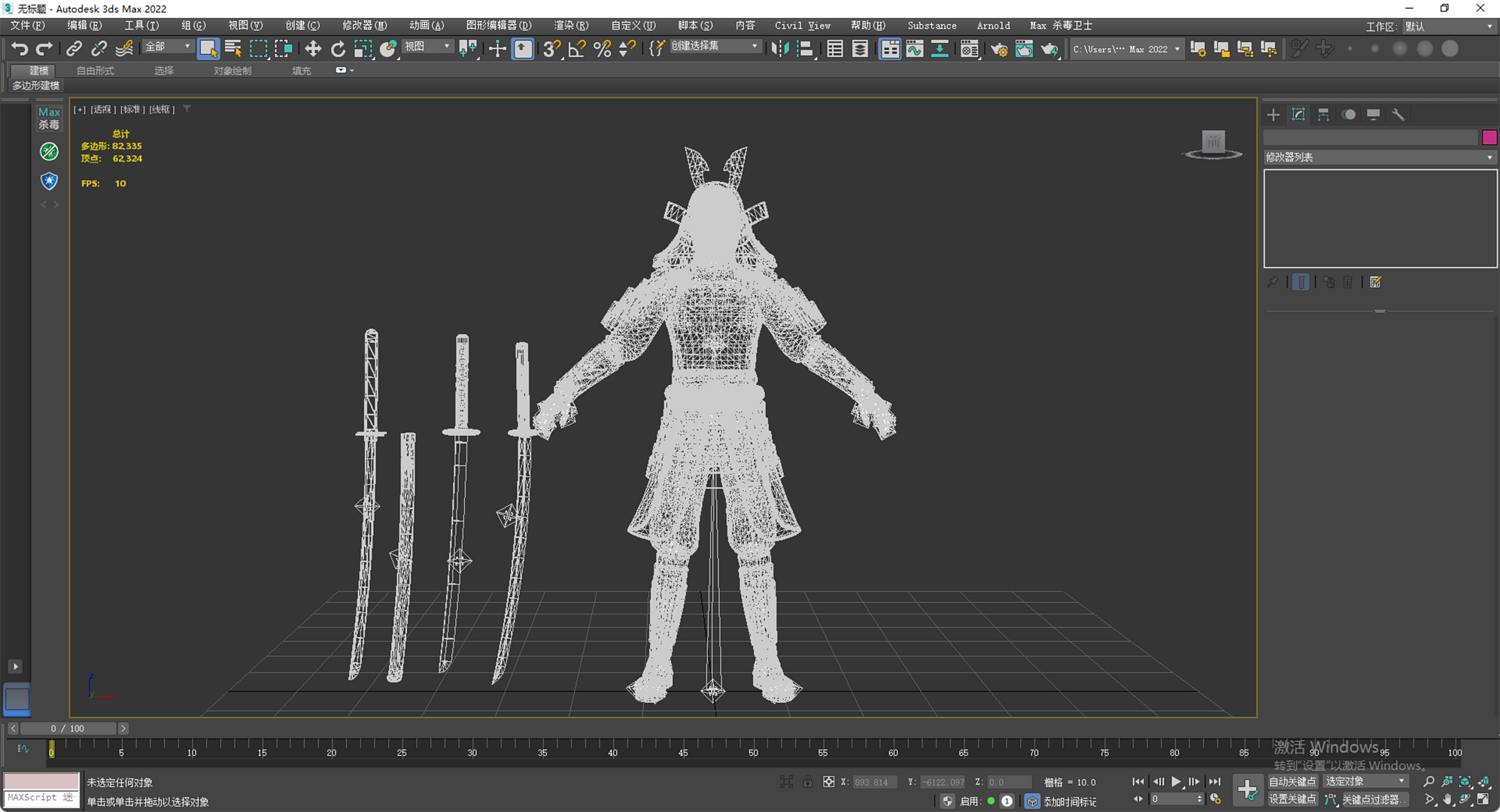The width and height of the screenshot is (1500, 812).
Task: Open the Curve Editor icon
Action: pos(915,48)
